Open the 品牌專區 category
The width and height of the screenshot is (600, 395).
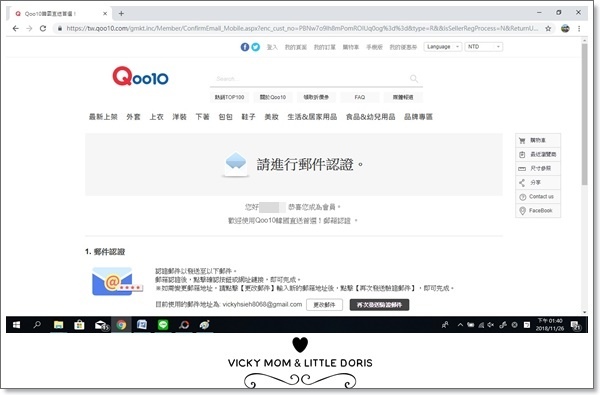tap(418, 117)
